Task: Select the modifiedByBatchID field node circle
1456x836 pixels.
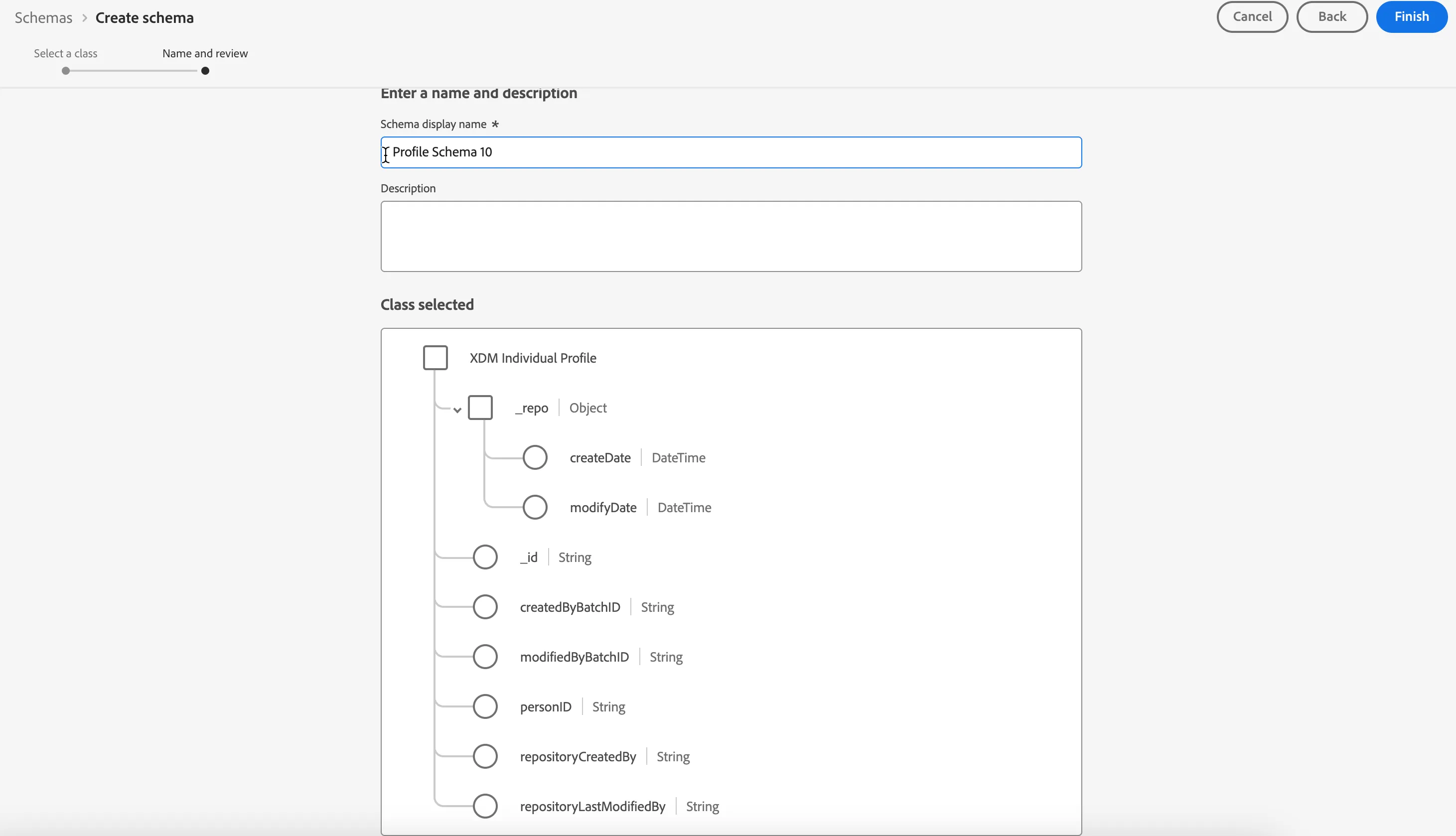Action: (485, 657)
